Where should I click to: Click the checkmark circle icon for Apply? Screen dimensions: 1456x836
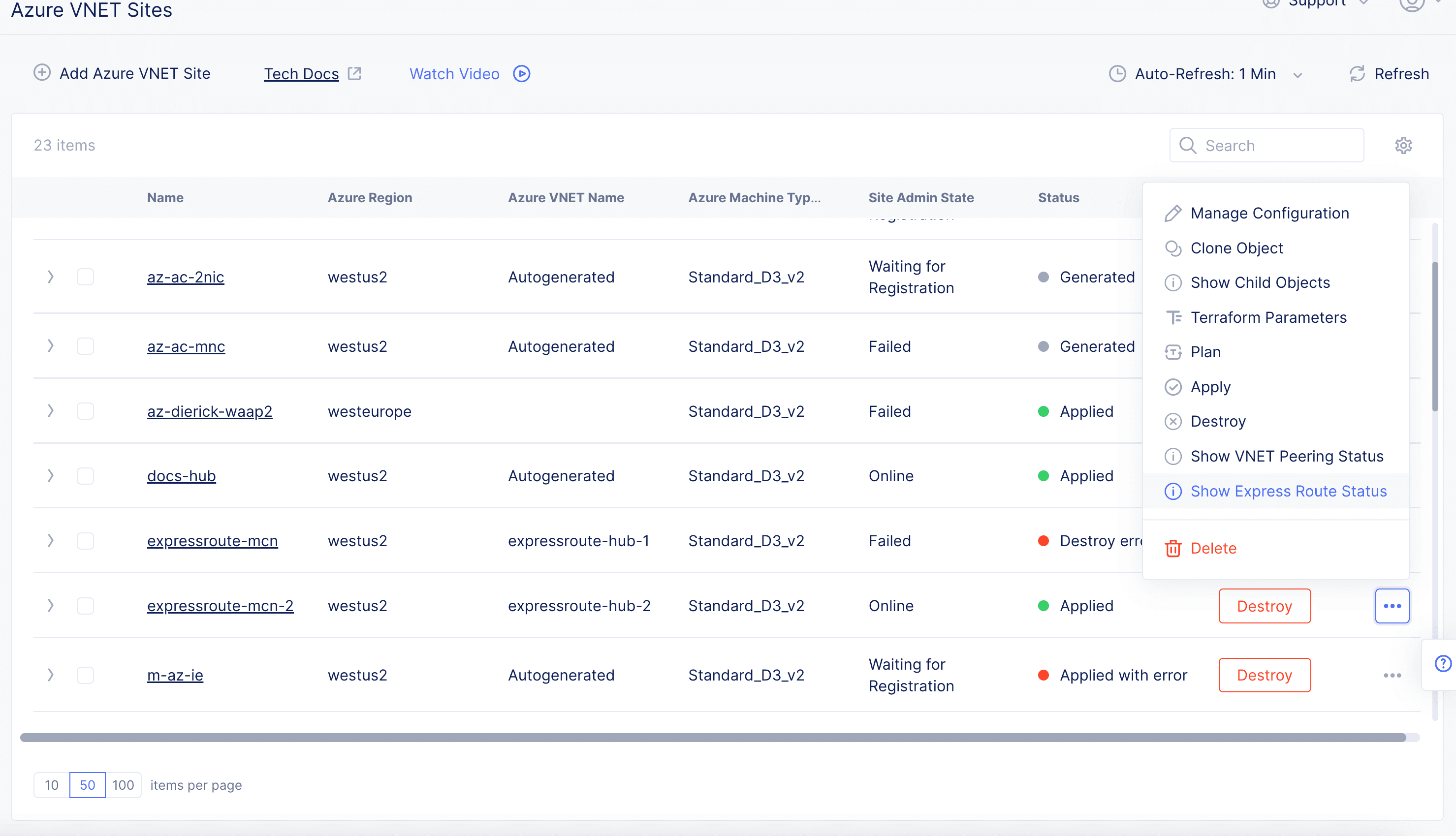(1173, 387)
